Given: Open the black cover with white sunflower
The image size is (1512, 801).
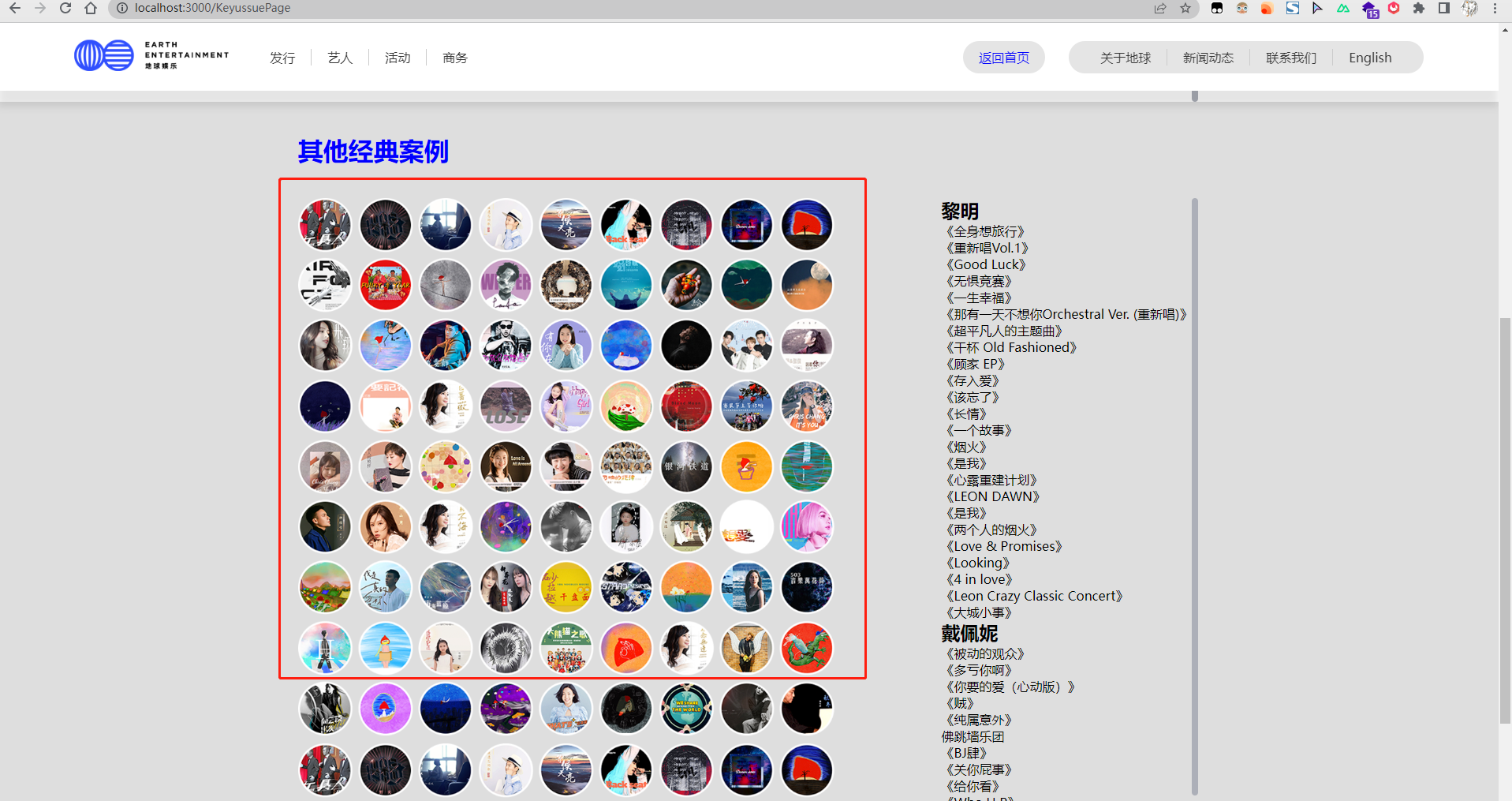Looking at the screenshot, I should click(x=506, y=648).
